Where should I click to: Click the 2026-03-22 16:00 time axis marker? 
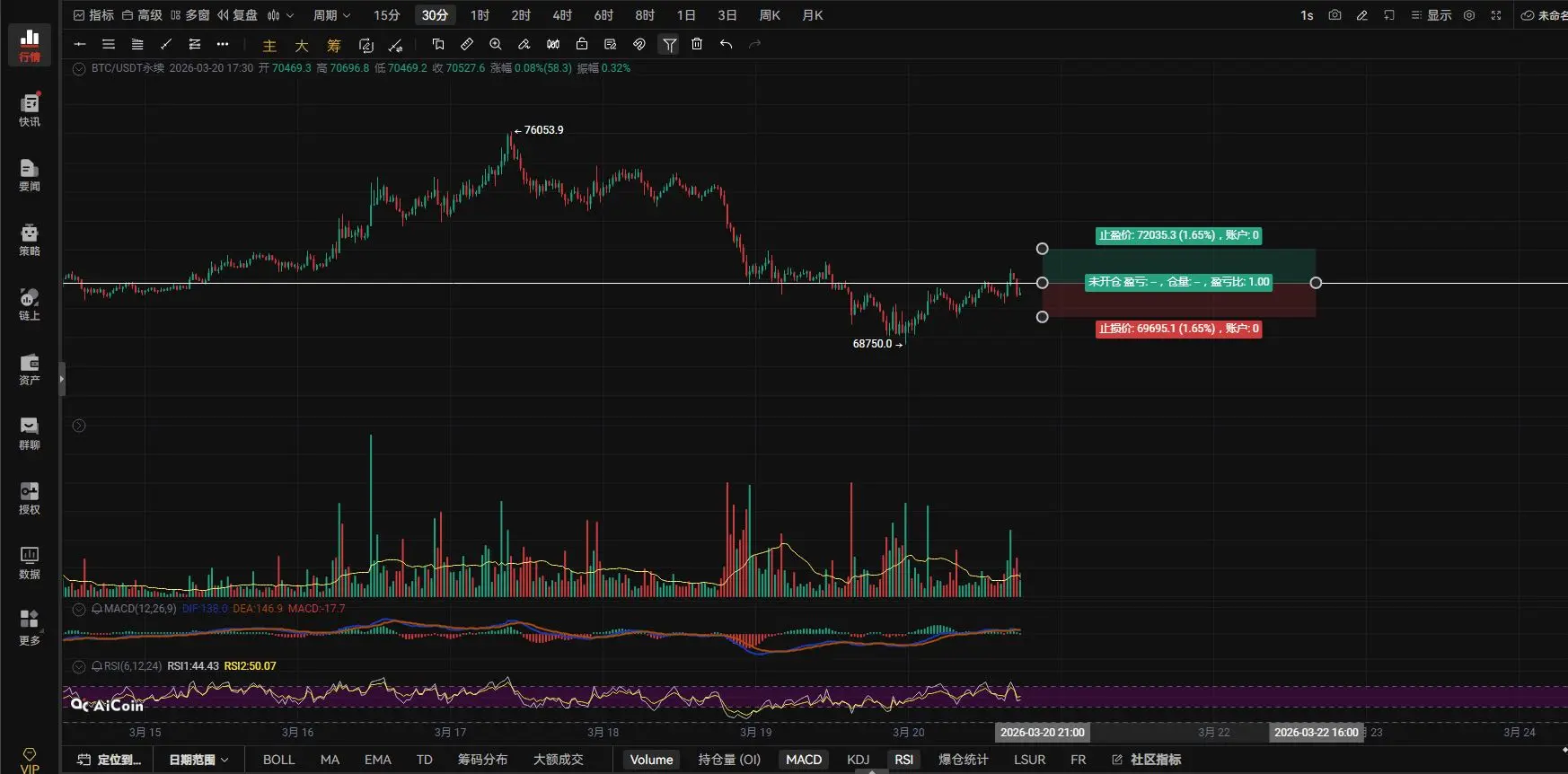point(1316,733)
